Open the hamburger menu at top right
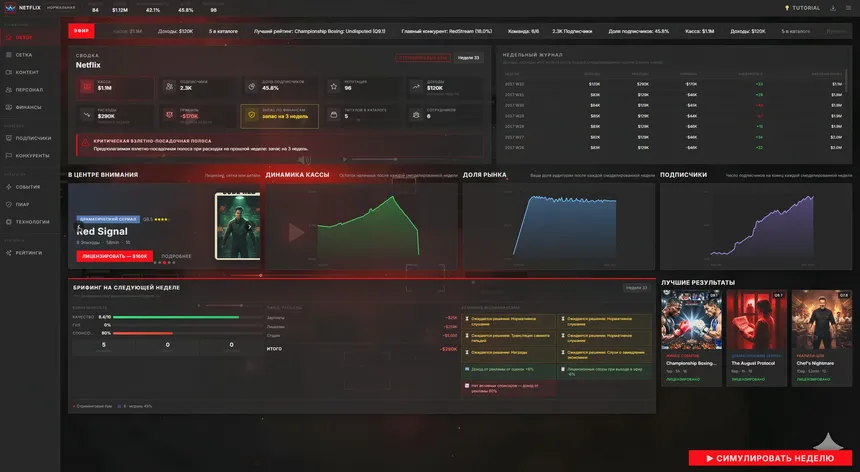 [849, 8]
